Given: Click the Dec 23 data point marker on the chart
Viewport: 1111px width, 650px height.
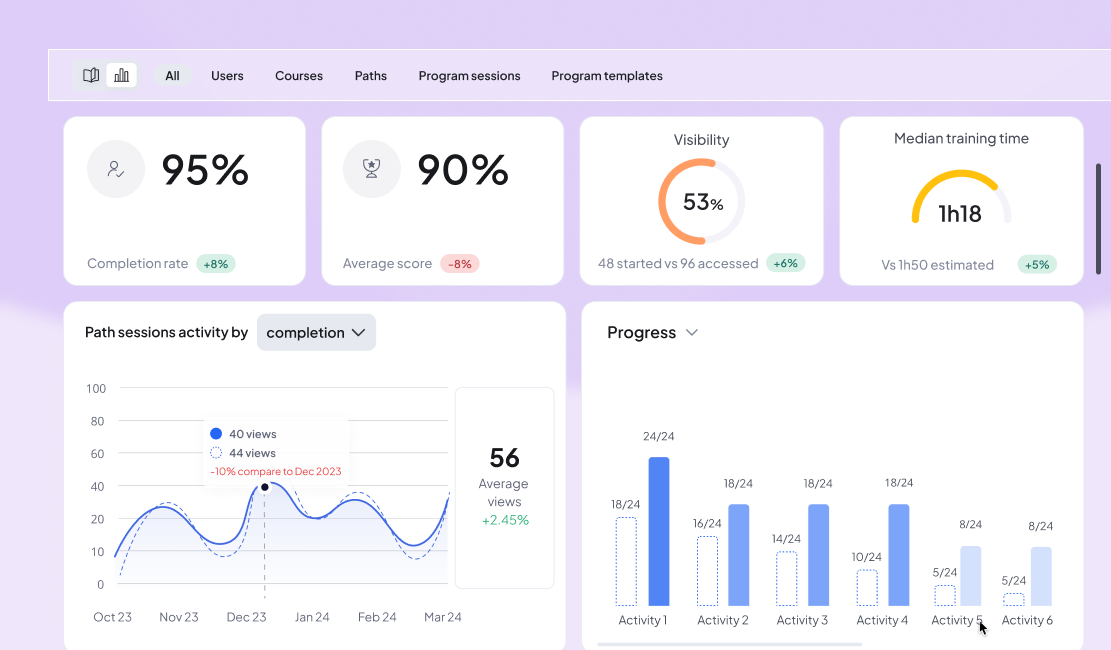Looking at the screenshot, I should pos(264,486).
